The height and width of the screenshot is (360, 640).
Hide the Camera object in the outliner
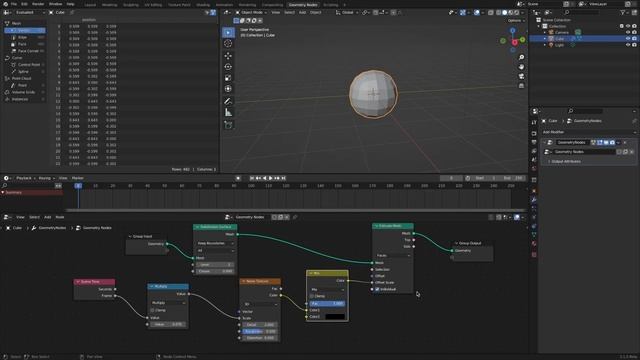(628, 32)
